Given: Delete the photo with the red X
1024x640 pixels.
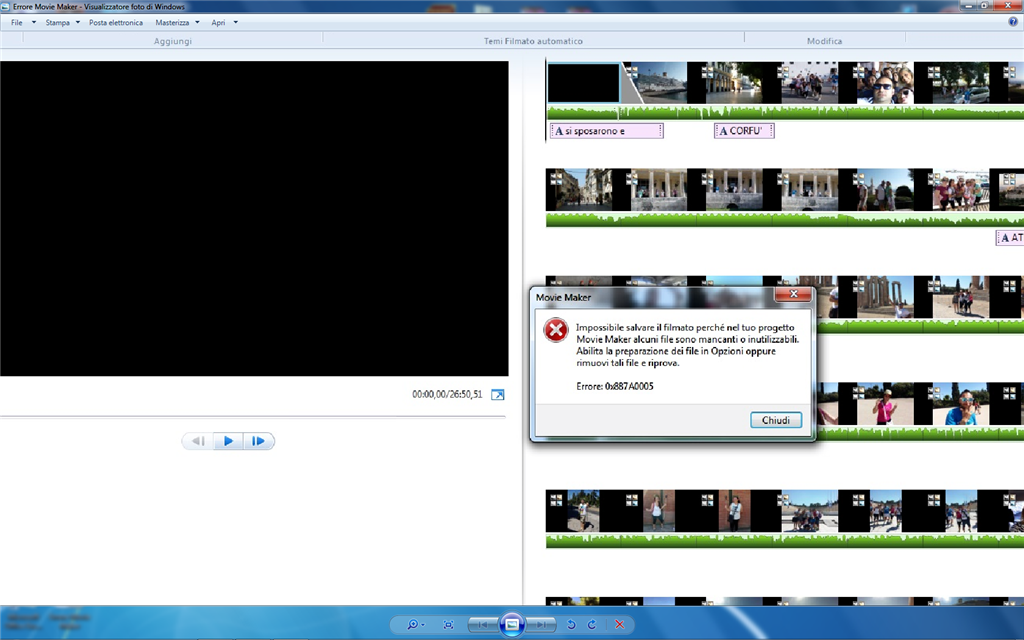Looking at the screenshot, I should point(620,624).
